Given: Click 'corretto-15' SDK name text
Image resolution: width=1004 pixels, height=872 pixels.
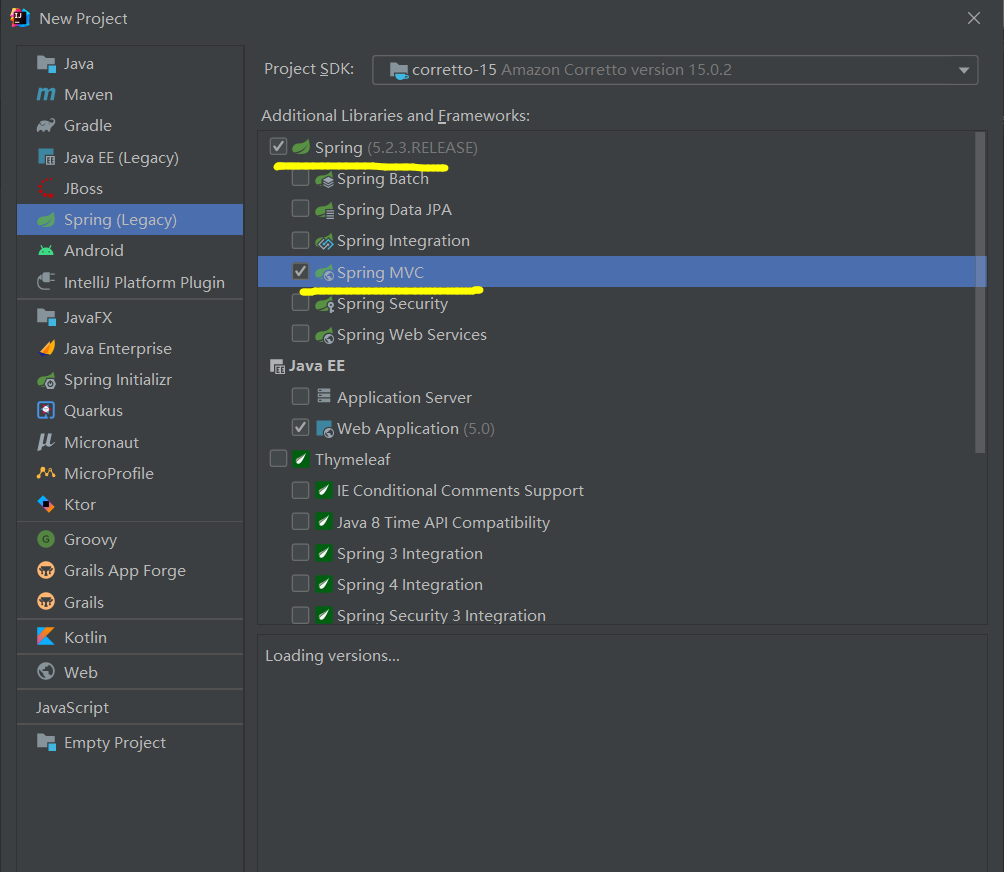Looking at the screenshot, I should pos(454,70).
